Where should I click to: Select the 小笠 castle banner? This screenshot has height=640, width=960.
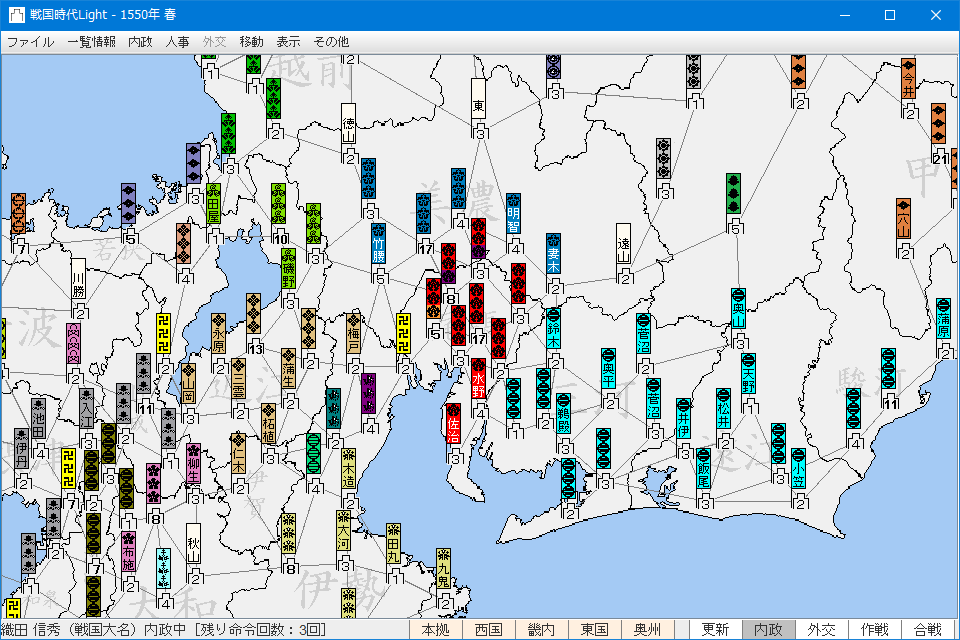pyautogui.click(x=798, y=469)
